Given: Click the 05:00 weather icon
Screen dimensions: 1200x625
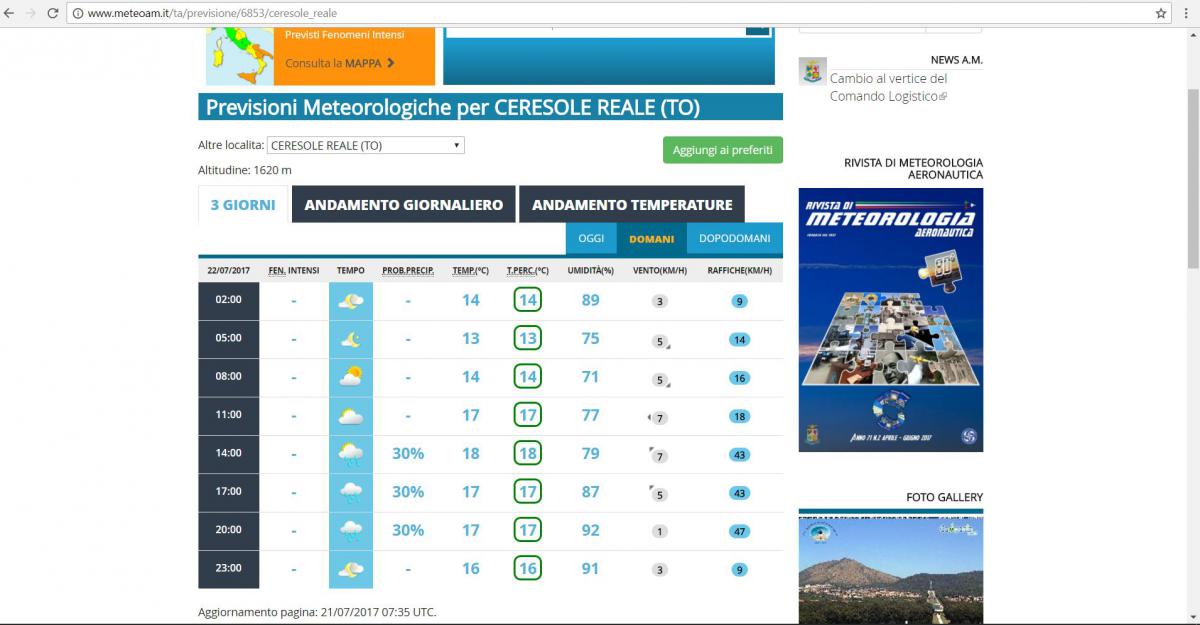Looking at the screenshot, I should [351, 339].
